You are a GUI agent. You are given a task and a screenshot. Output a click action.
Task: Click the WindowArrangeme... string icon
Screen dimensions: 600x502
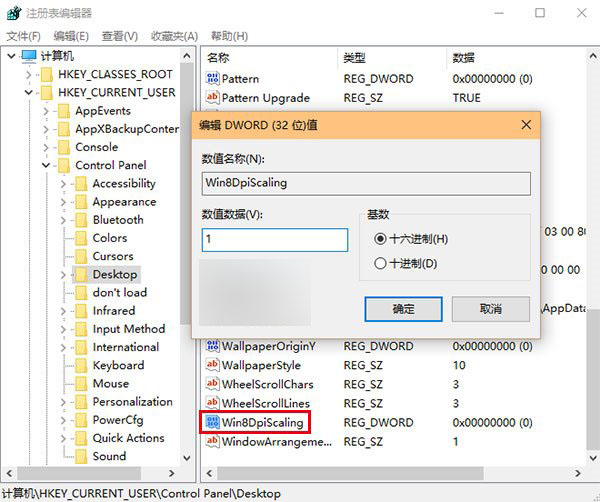pos(212,441)
